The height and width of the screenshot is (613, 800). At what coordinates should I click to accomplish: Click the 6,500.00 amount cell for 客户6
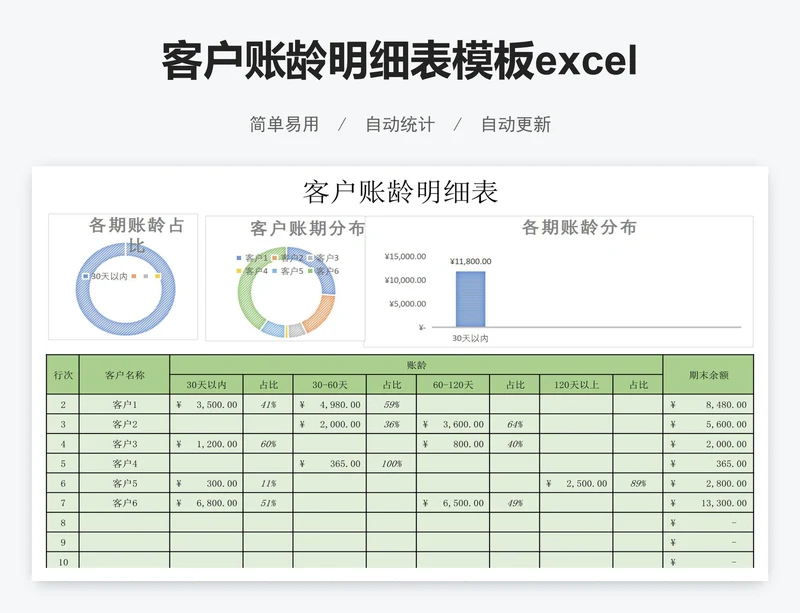coord(453,503)
